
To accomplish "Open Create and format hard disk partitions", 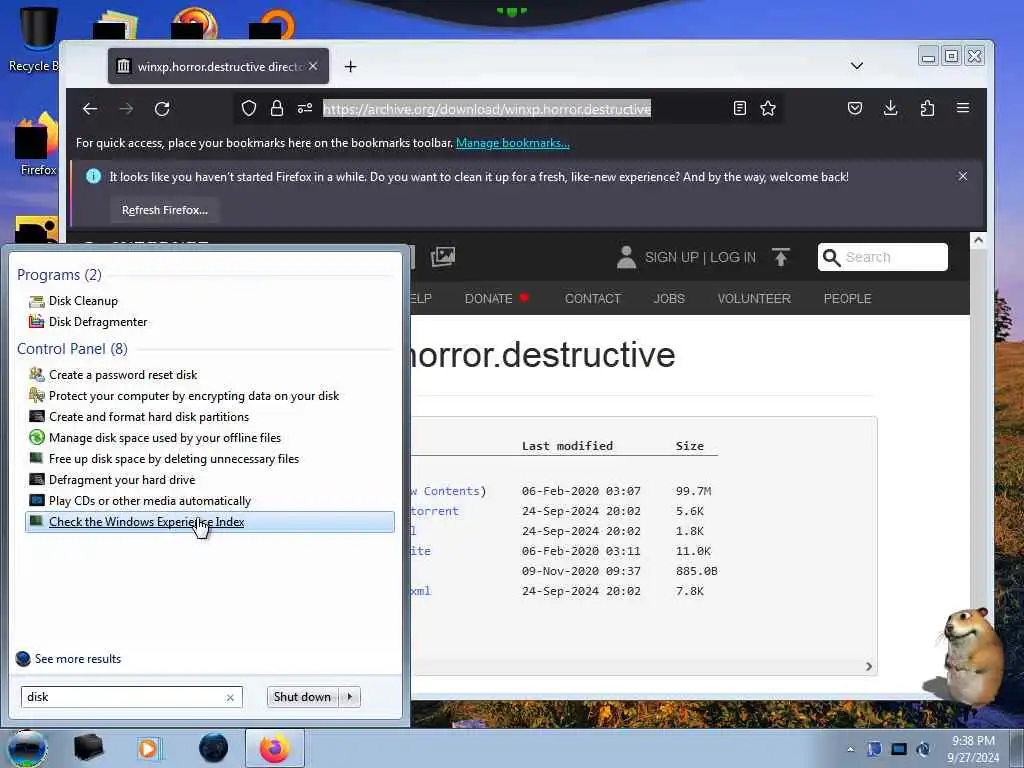I will (149, 417).
